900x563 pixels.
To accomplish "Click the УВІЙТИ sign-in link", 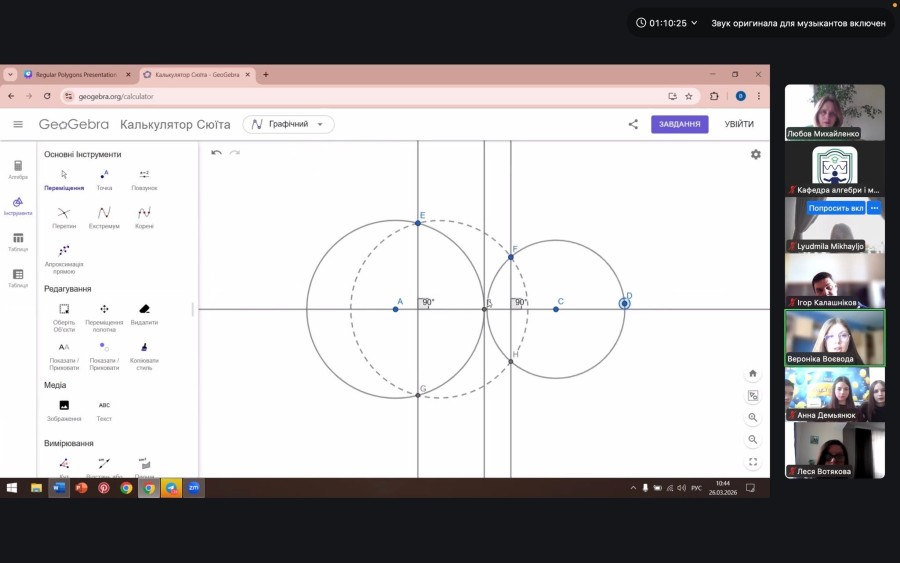I will (x=739, y=124).
